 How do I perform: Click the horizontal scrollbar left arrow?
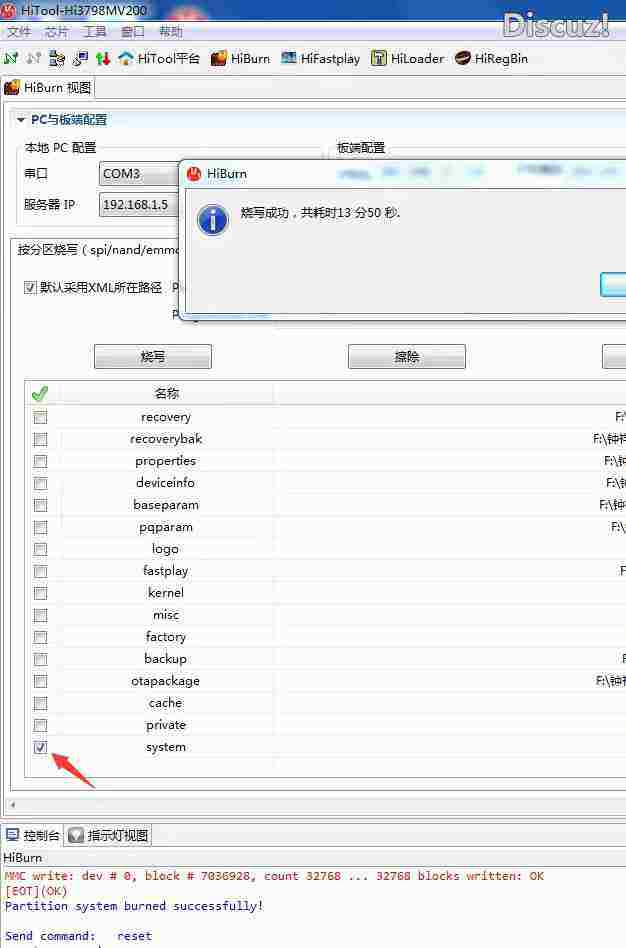coord(13,805)
